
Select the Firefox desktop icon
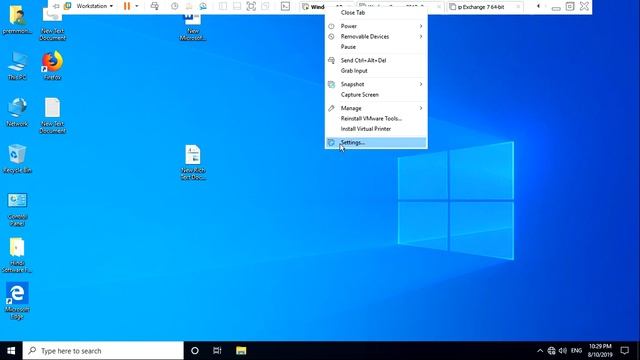tap(52, 66)
